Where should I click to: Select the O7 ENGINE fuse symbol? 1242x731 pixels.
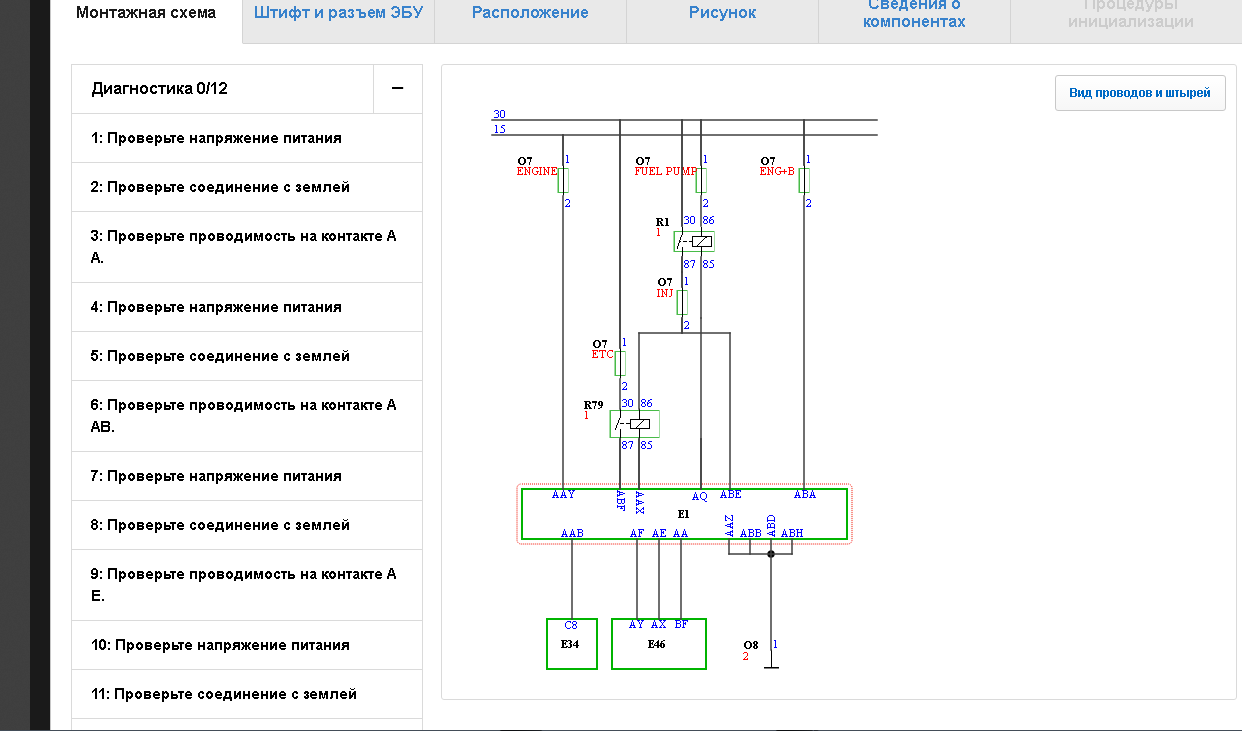[x=563, y=180]
